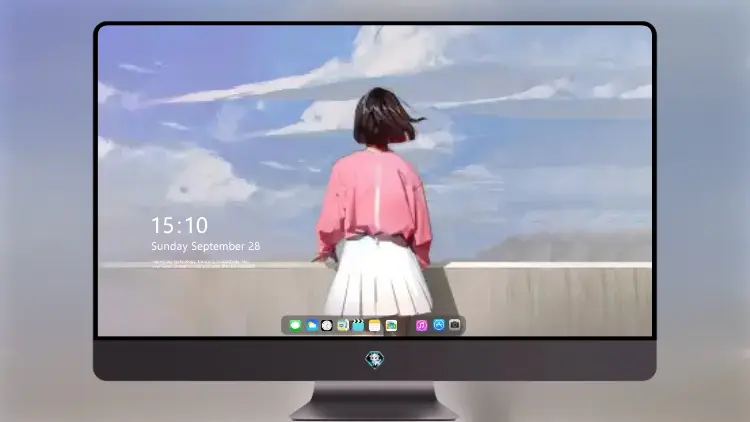Viewport: 750px width, 422px height.
Task: Open the Camera app in the dock
Action: coord(455,325)
